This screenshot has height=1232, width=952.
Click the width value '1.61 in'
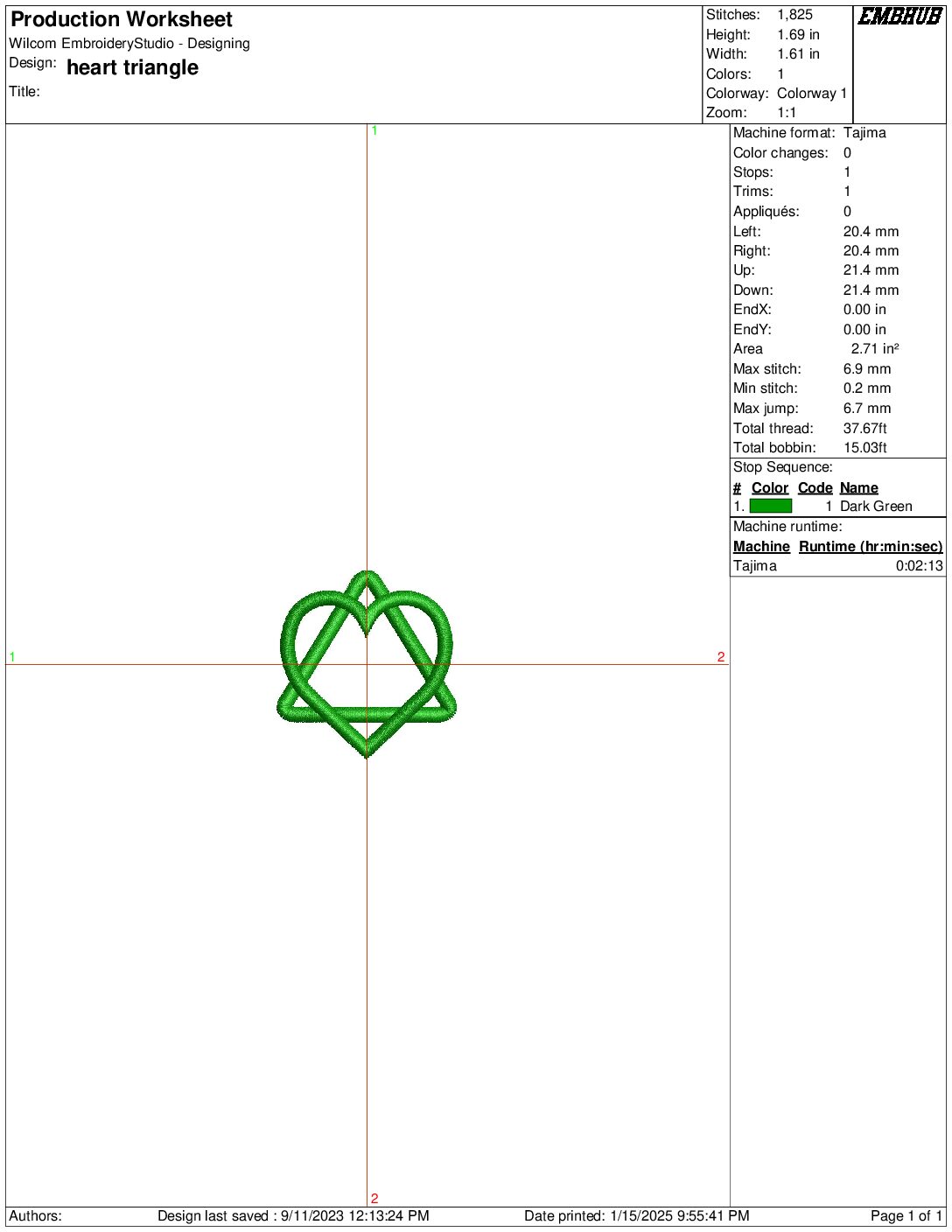pyautogui.click(x=798, y=53)
